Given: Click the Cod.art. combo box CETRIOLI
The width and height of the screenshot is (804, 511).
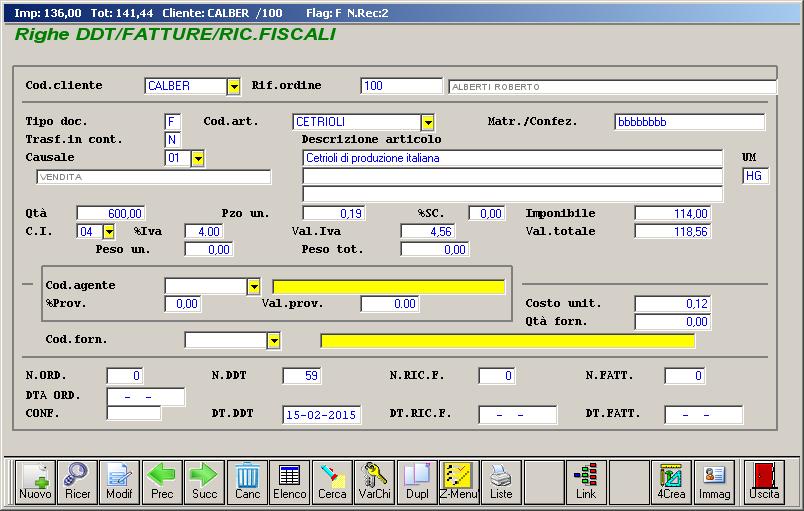Looking at the screenshot, I should [x=363, y=122].
